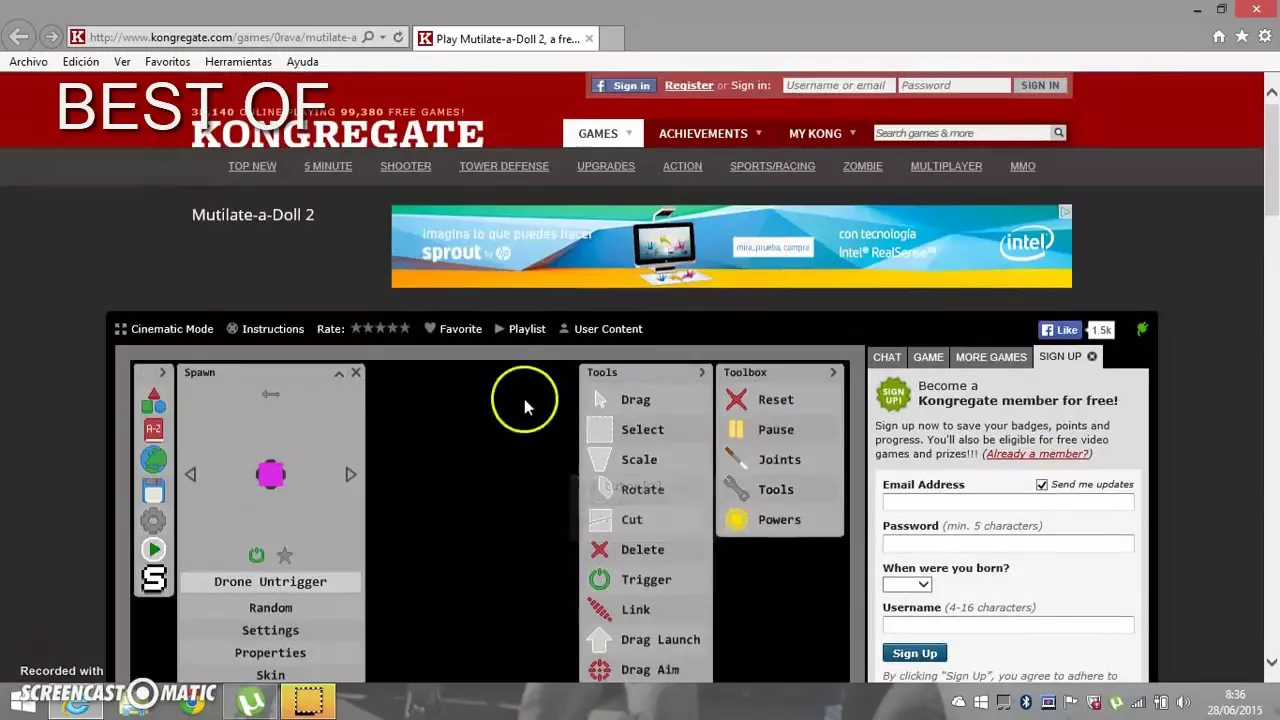Click the Username or email field
The height and width of the screenshot is (720, 1280).
pyautogui.click(x=839, y=86)
